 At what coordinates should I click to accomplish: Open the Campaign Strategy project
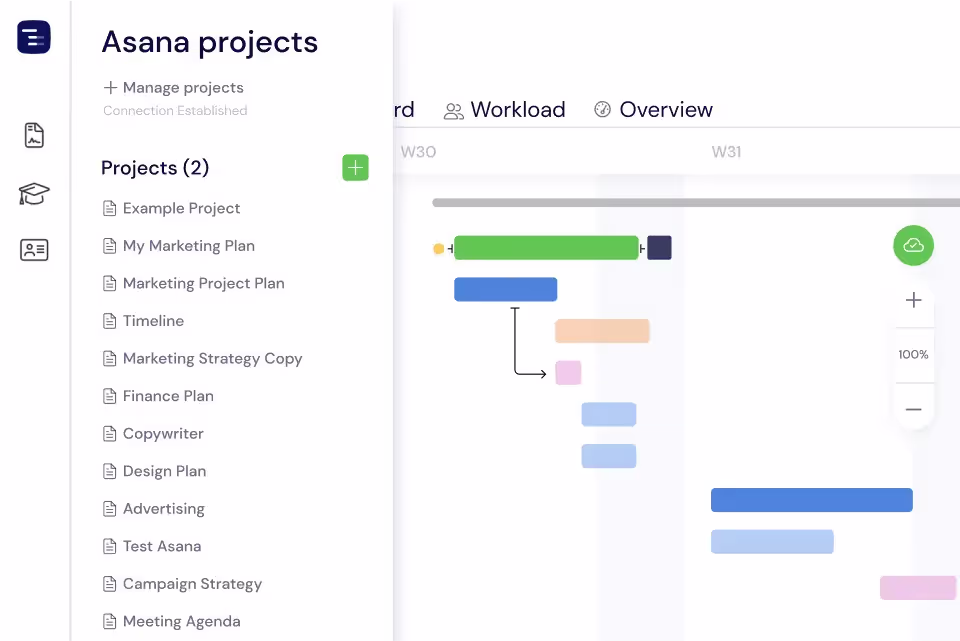point(192,584)
